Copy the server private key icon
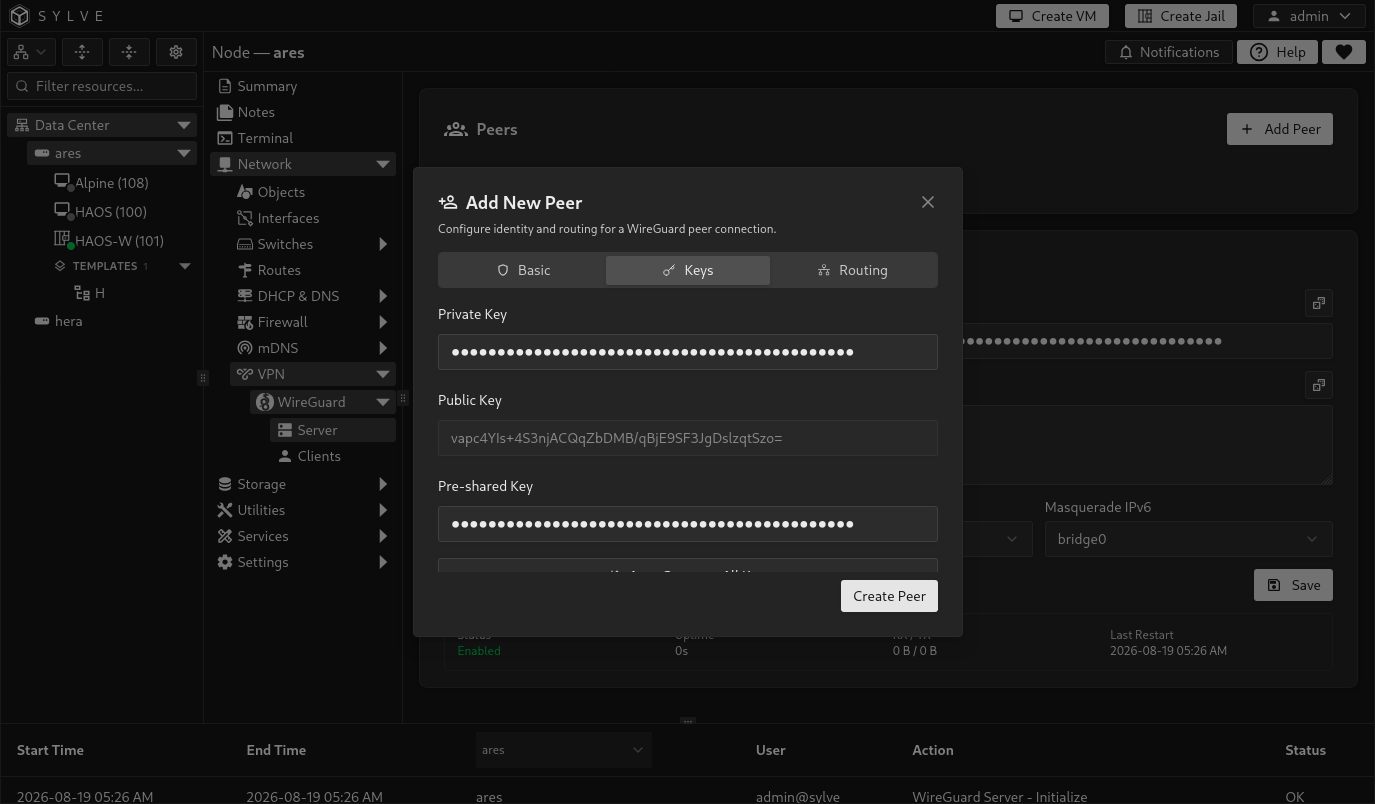 coord(1319,303)
